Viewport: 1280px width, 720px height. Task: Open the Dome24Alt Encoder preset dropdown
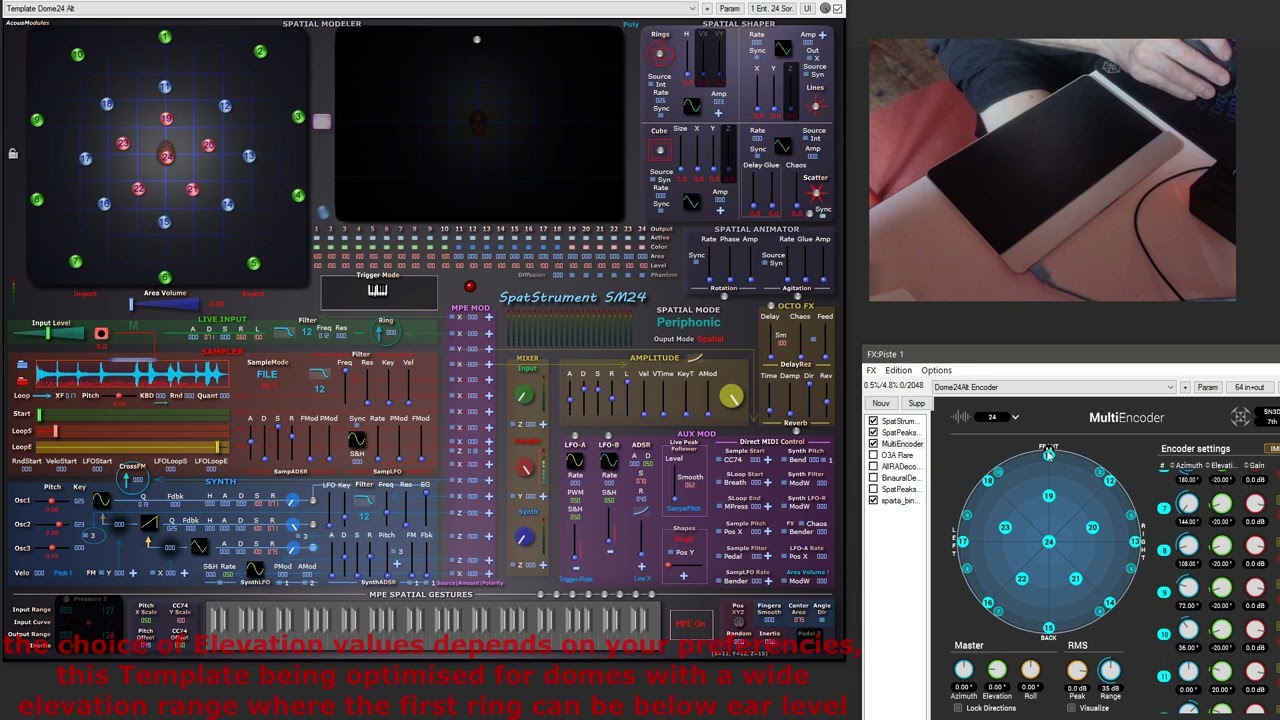(x=1055, y=387)
